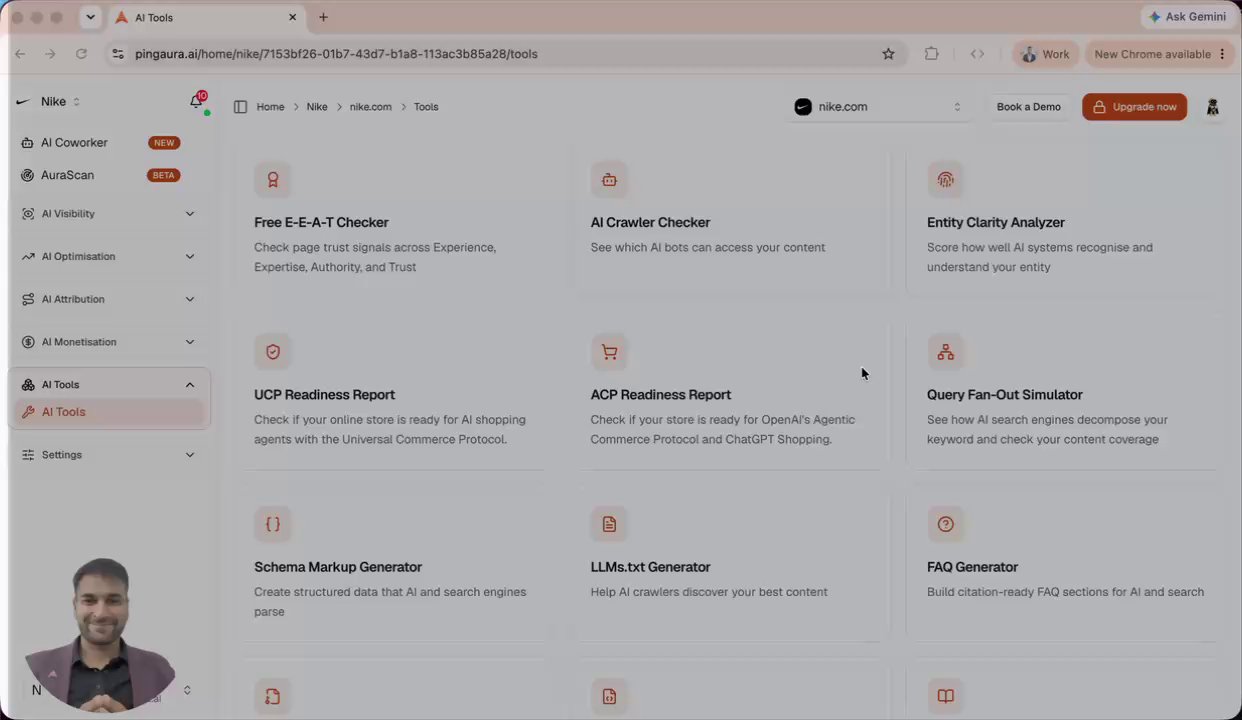This screenshot has width=1242, height=720.
Task: Go back with the browser back arrow
Action: point(20,54)
